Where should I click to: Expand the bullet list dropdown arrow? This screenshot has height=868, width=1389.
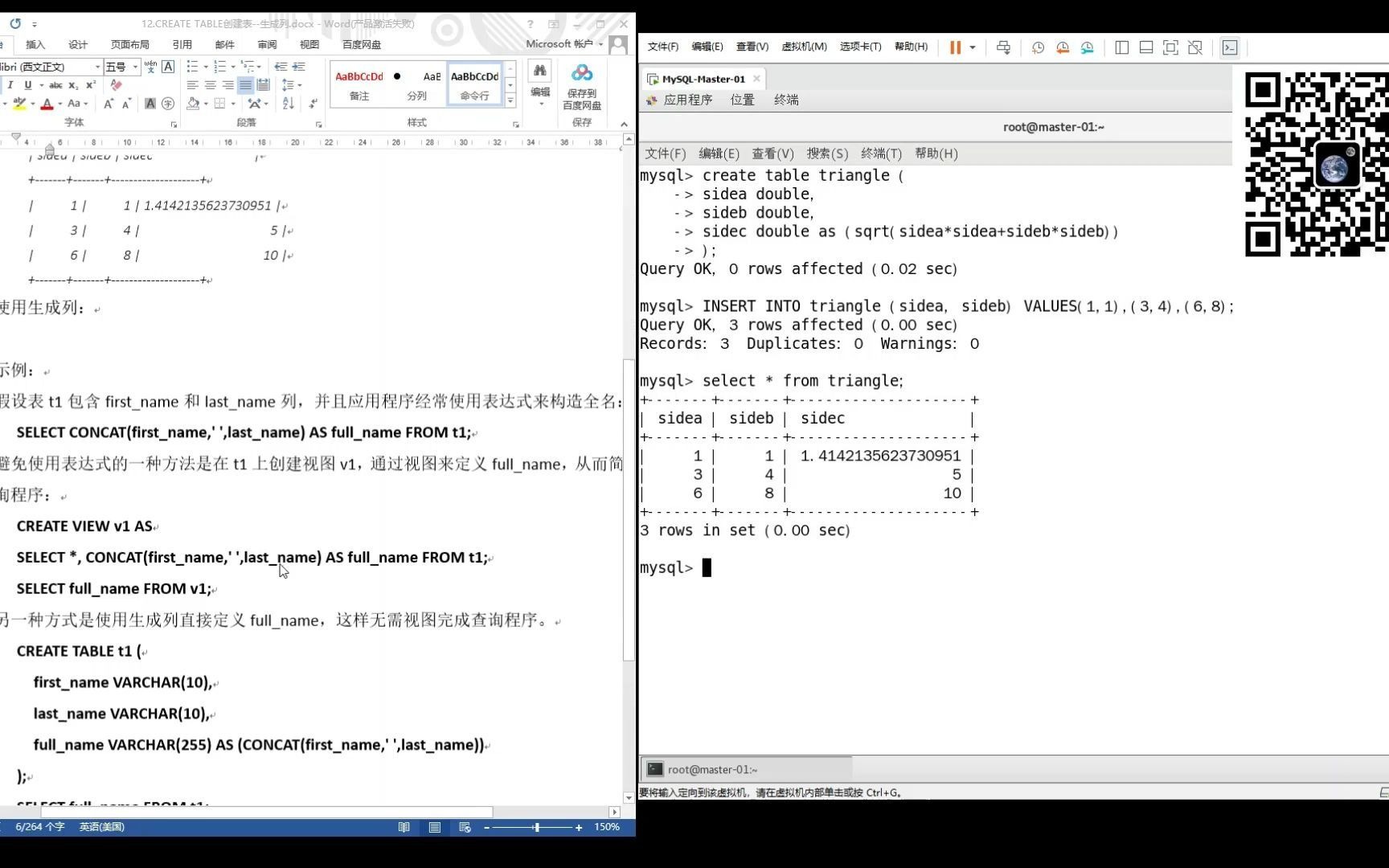pyautogui.click(x=205, y=66)
